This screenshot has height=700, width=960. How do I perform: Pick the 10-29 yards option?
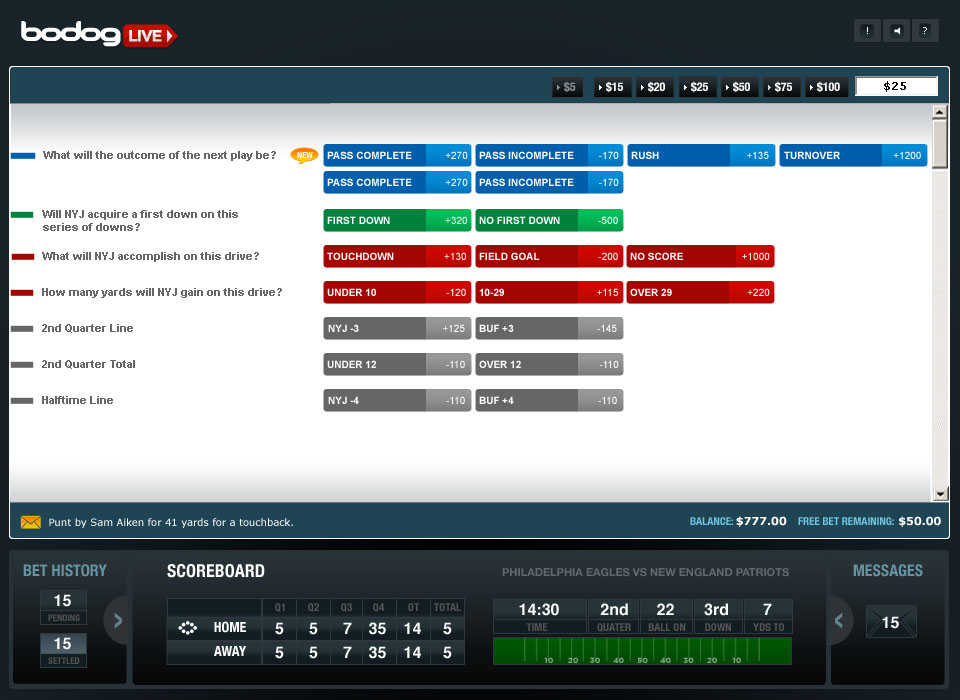[549, 293]
